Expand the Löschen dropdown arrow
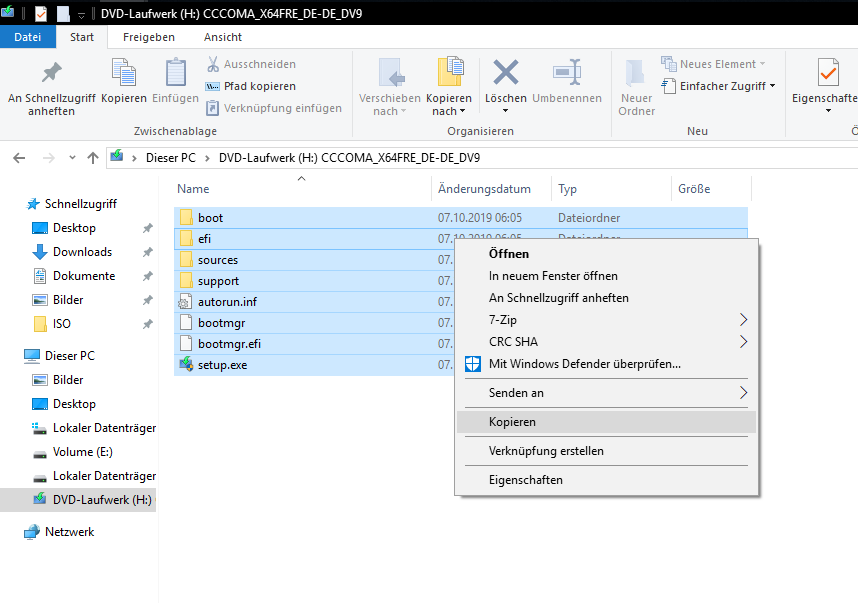858x603 pixels. (x=506, y=111)
